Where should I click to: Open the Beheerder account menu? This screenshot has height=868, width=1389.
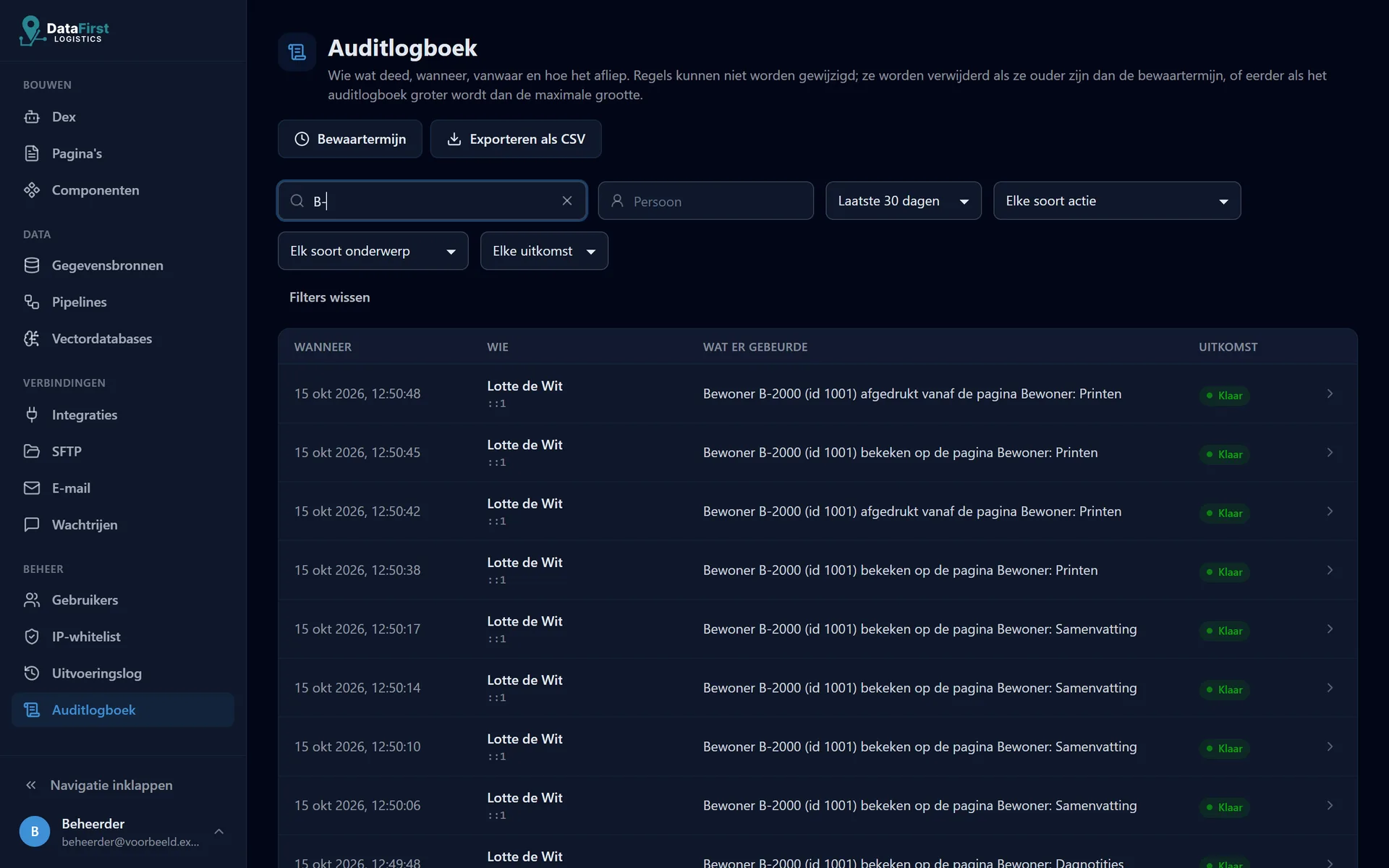coord(123,832)
